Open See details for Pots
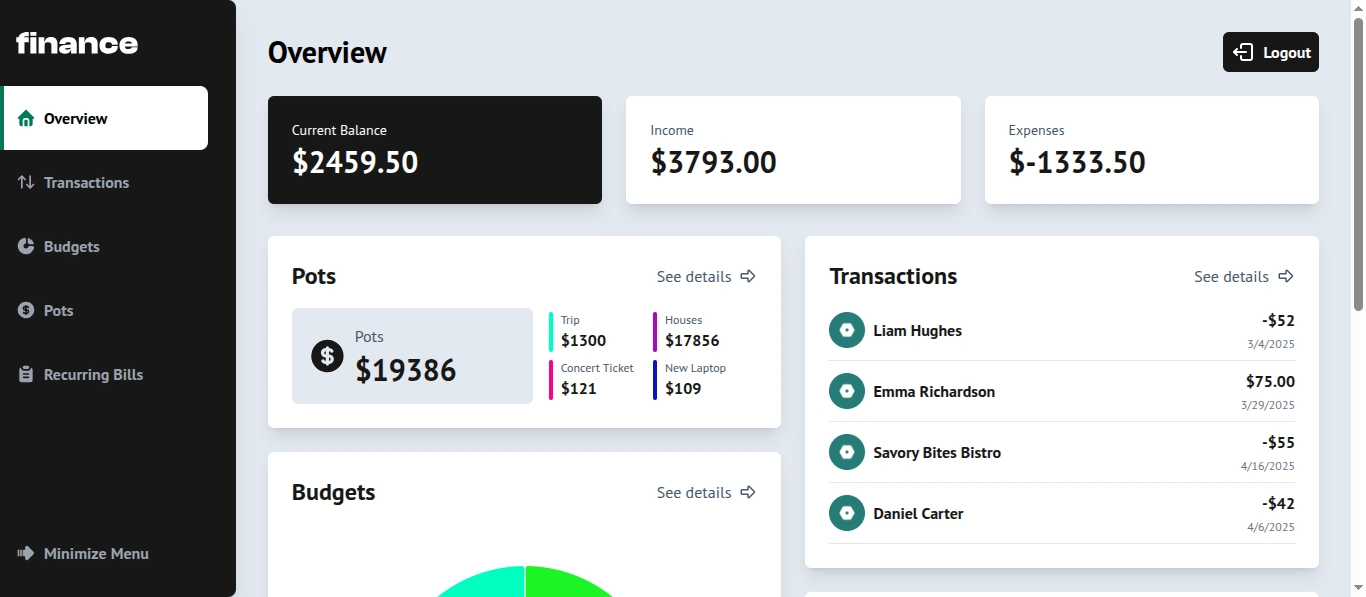Image resolution: width=1366 pixels, height=597 pixels. tap(706, 276)
